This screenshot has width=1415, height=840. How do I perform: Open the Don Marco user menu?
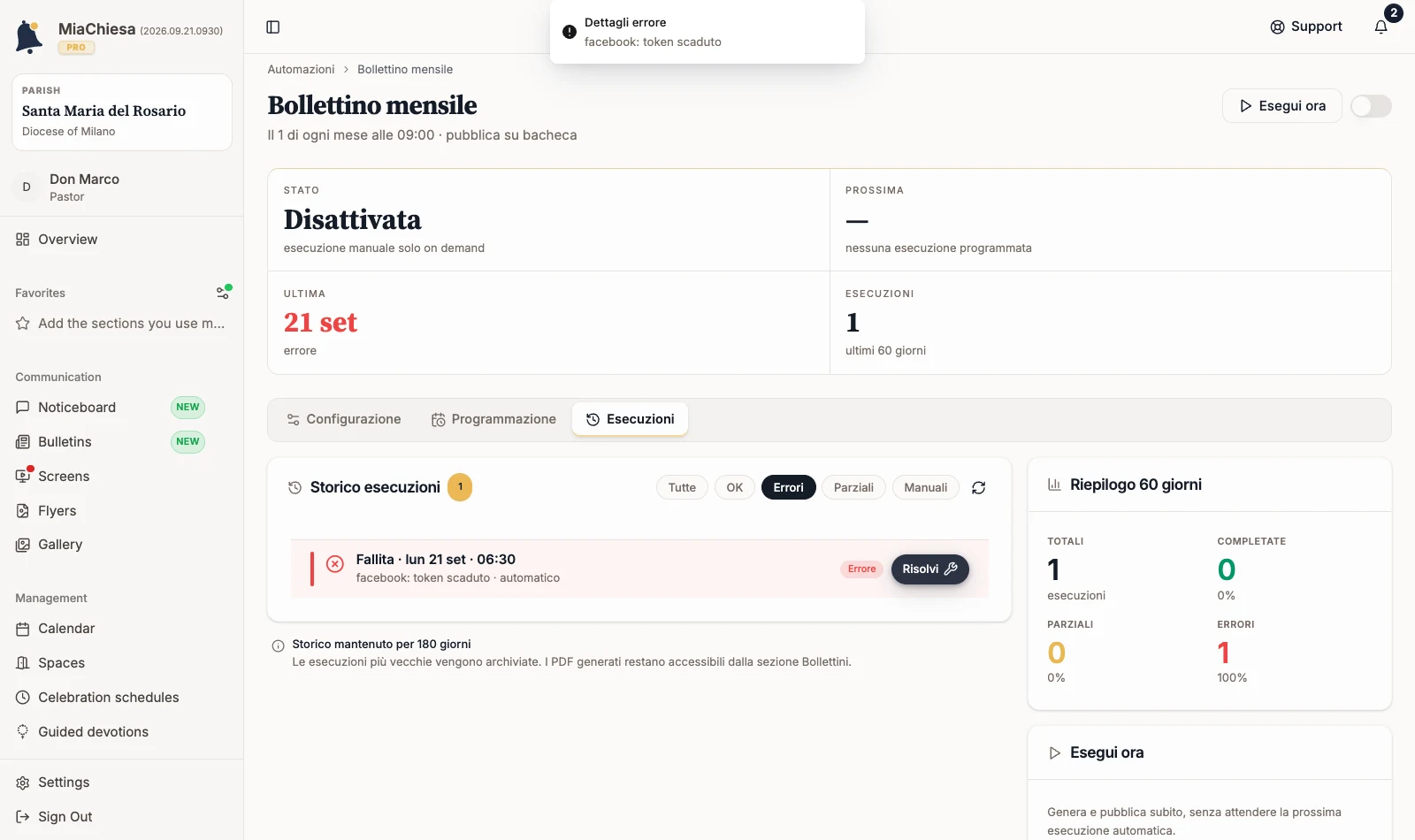point(122,187)
